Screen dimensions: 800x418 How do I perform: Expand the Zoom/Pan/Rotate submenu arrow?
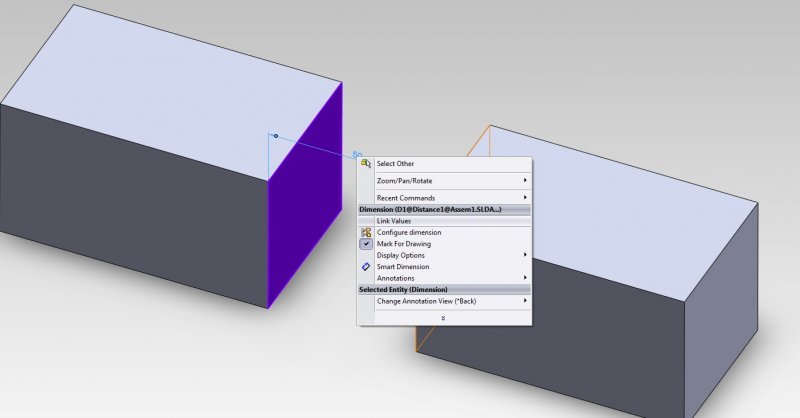click(x=525, y=180)
